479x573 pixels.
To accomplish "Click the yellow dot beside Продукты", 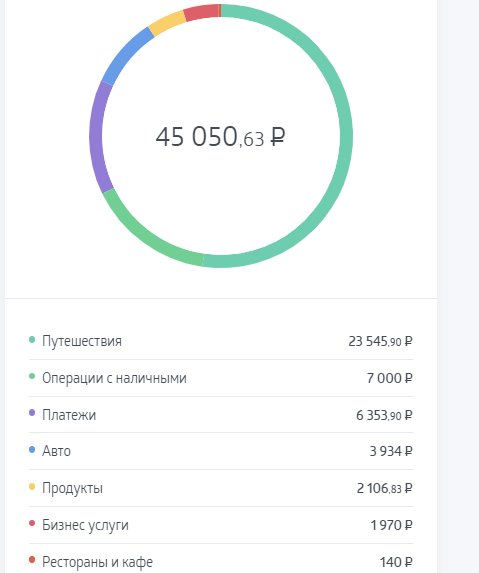I will tap(32, 486).
